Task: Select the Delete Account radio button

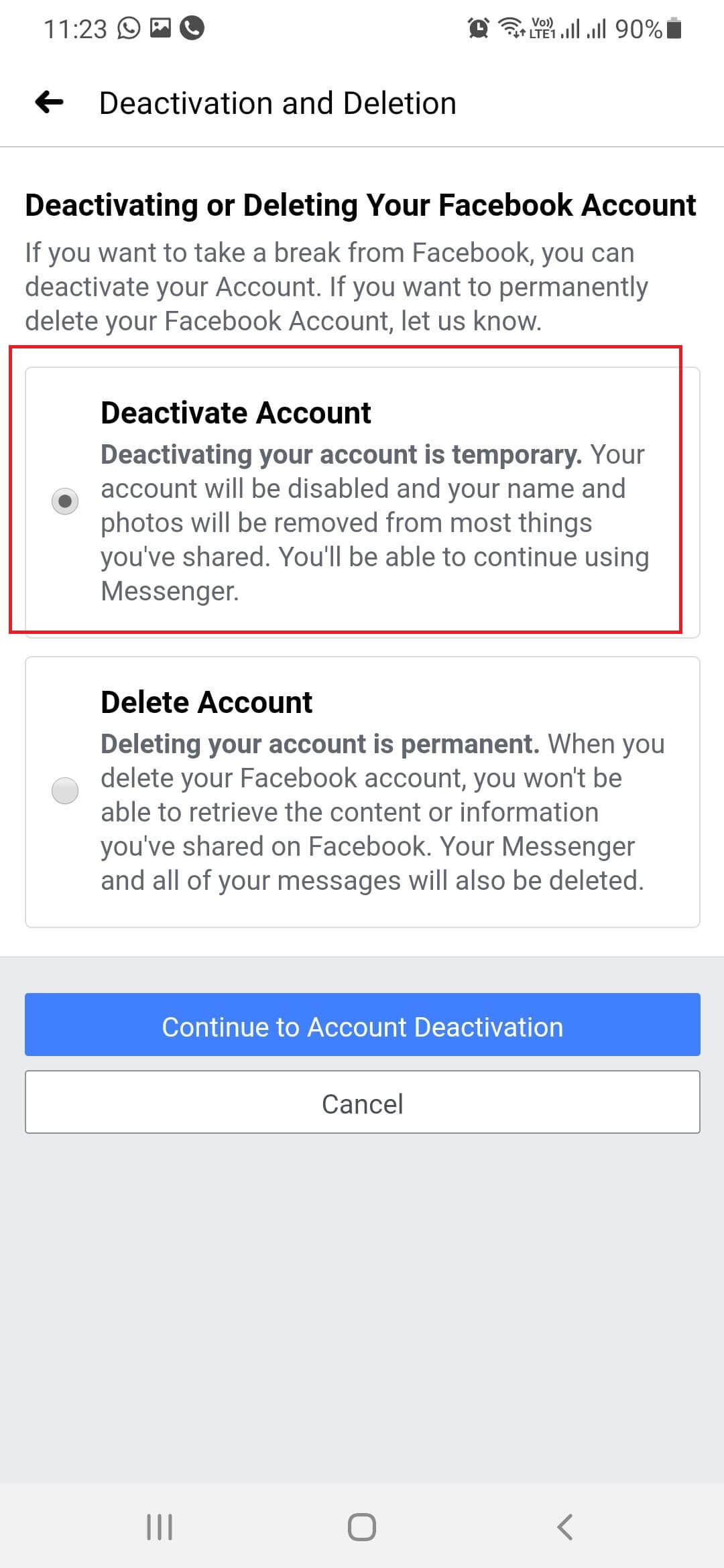Action: 64,791
